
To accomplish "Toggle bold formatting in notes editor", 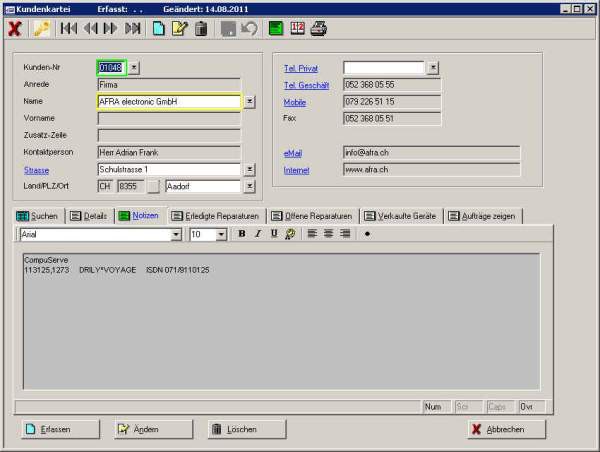I will (241, 234).
